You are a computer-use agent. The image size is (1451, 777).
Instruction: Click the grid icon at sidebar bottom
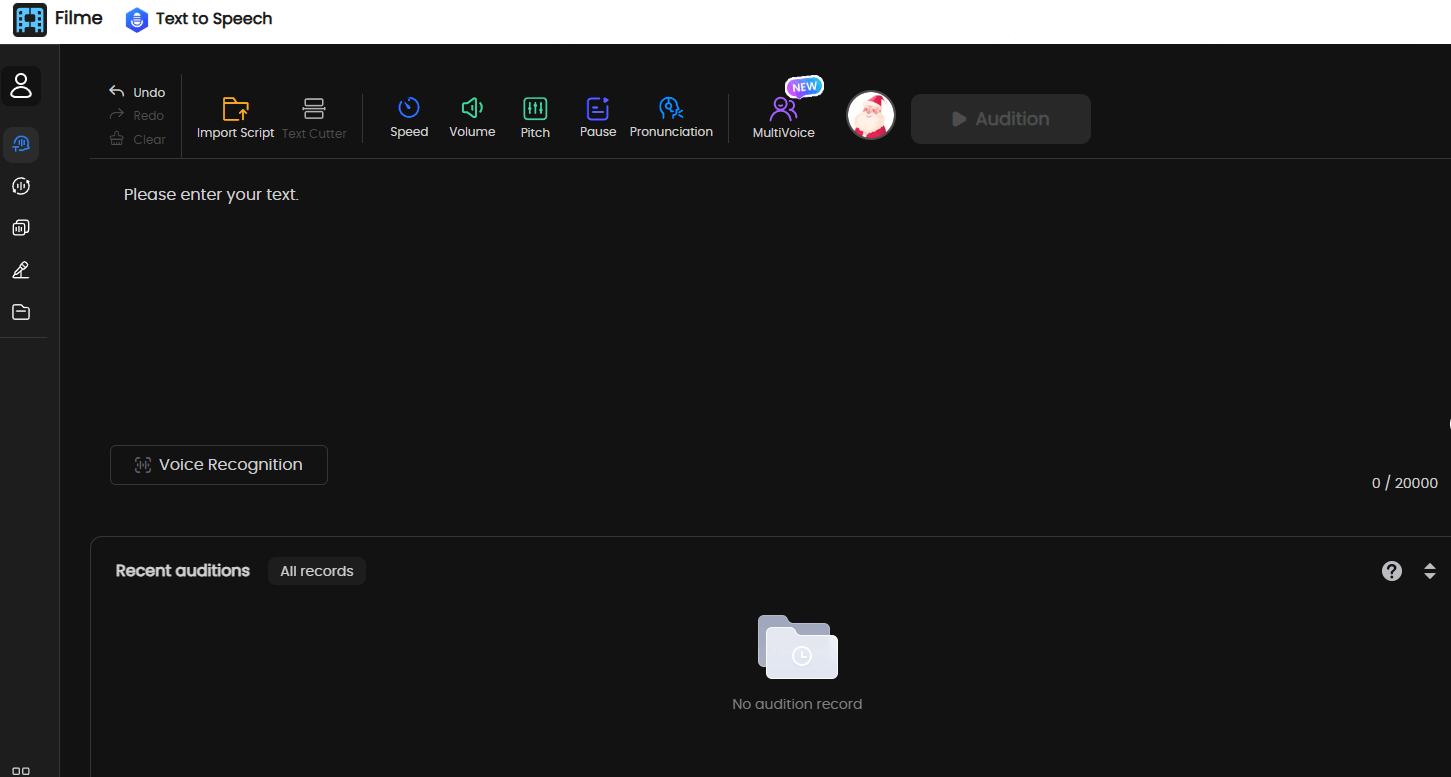click(21, 770)
